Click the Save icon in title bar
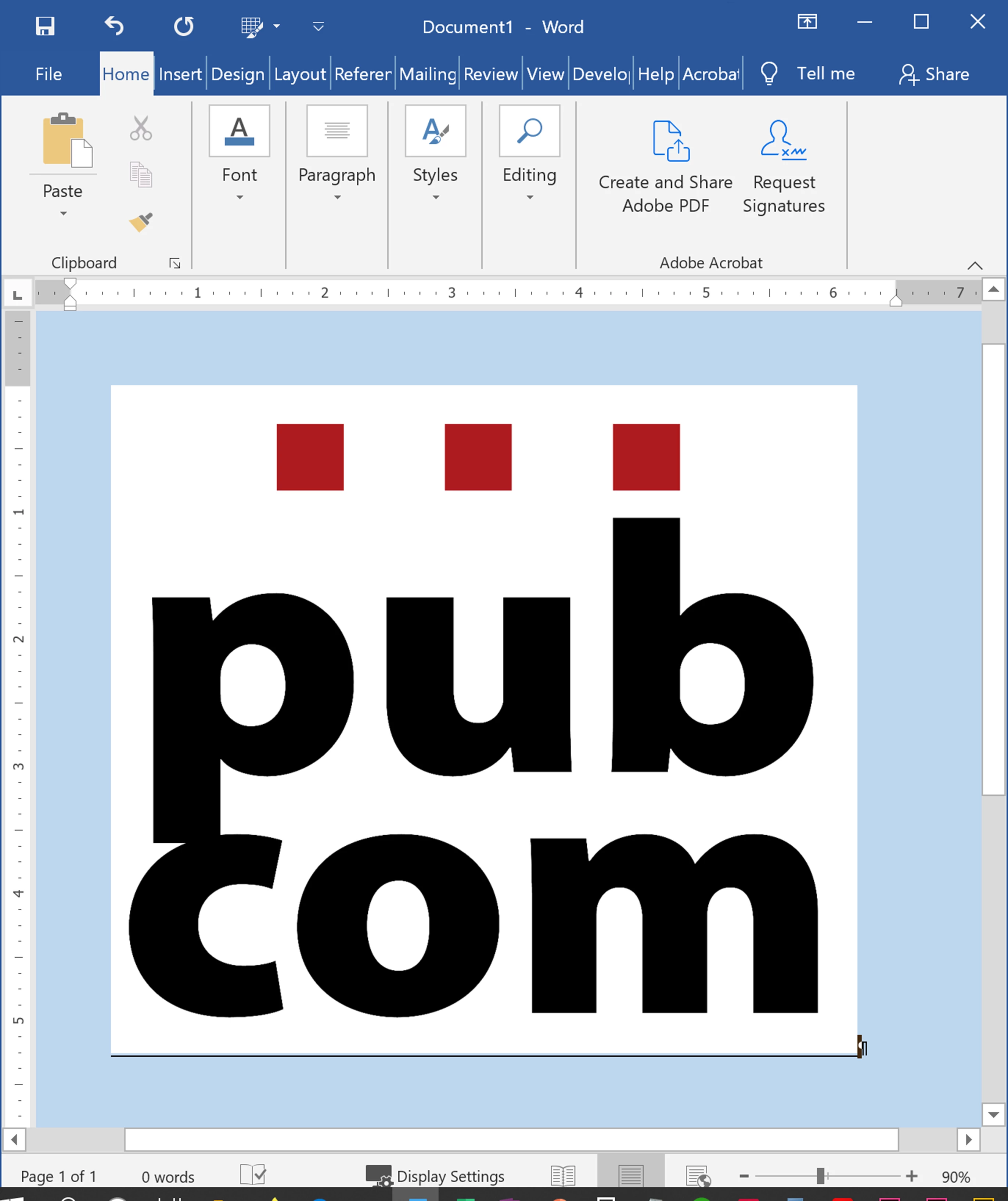Image resolution: width=1008 pixels, height=1201 pixels. (x=44, y=26)
